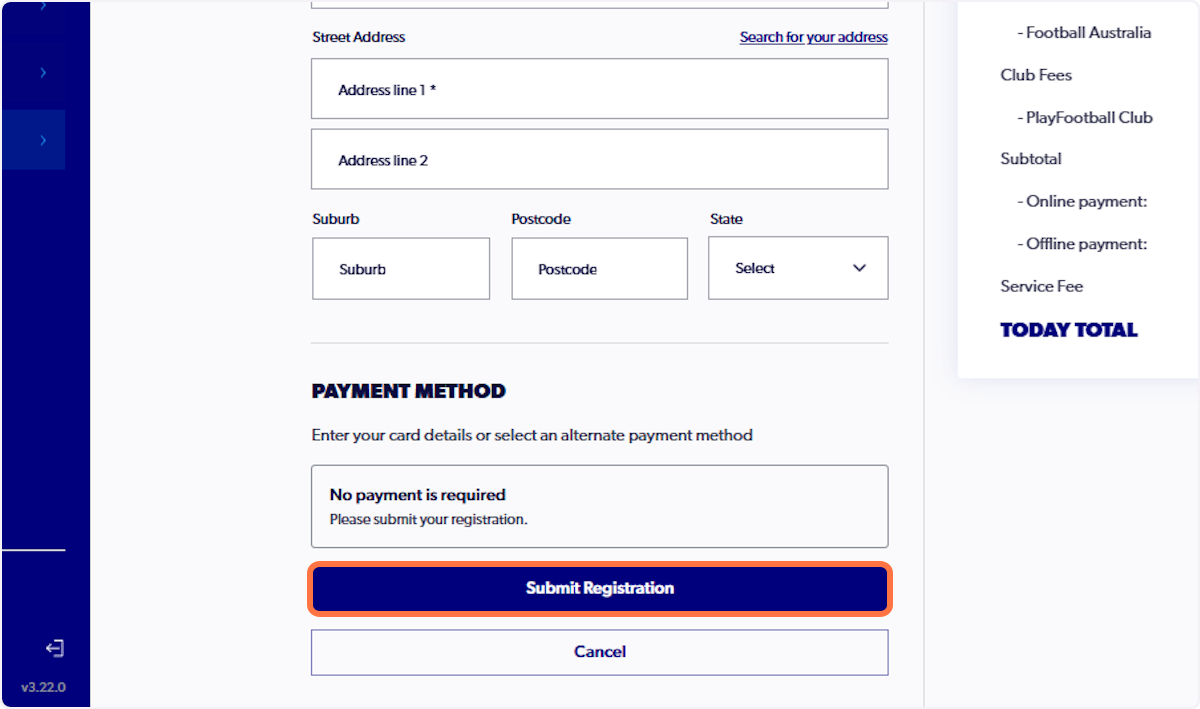
Task: Click the Address line 2 field
Action: pos(599,158)
